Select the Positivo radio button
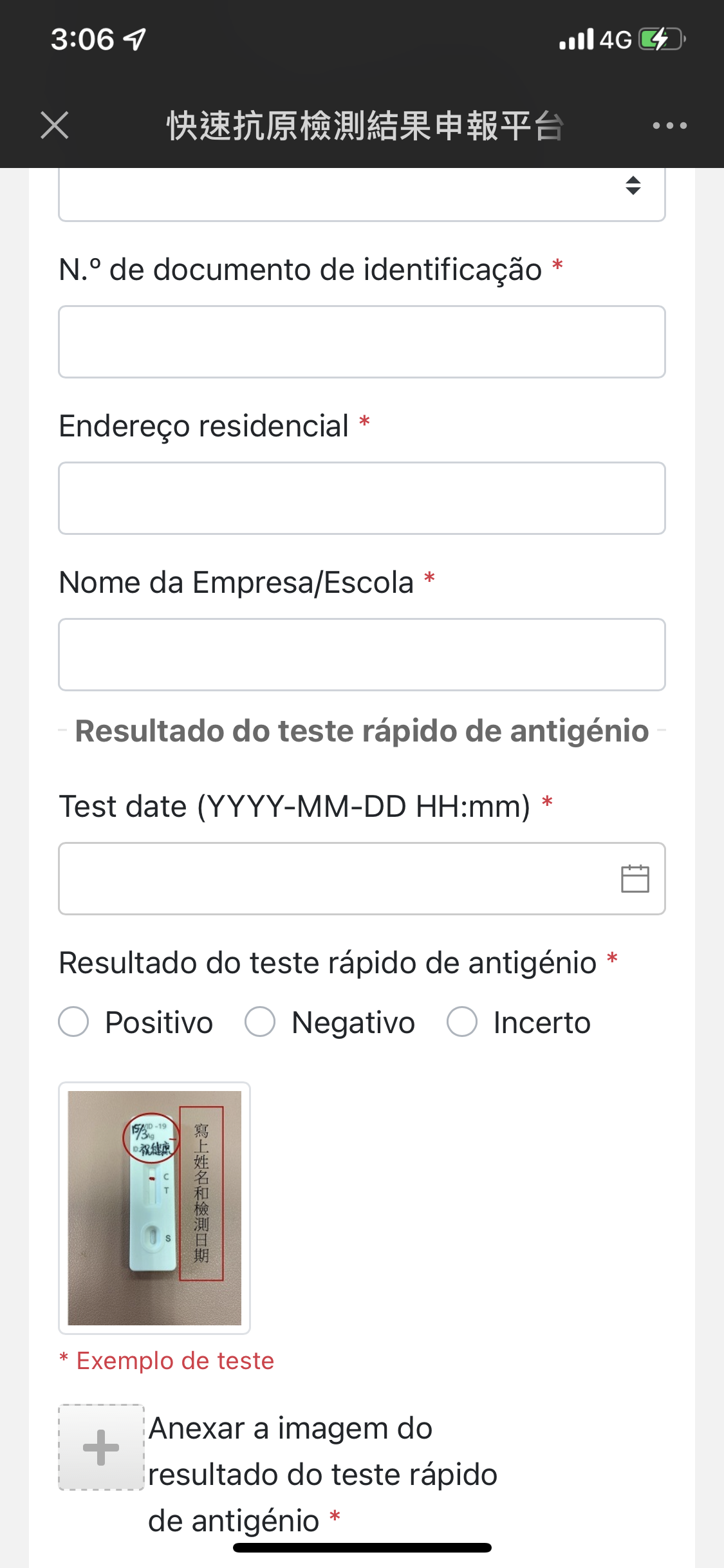The height and width of the screenshot is (1568, 724). 74,1022
